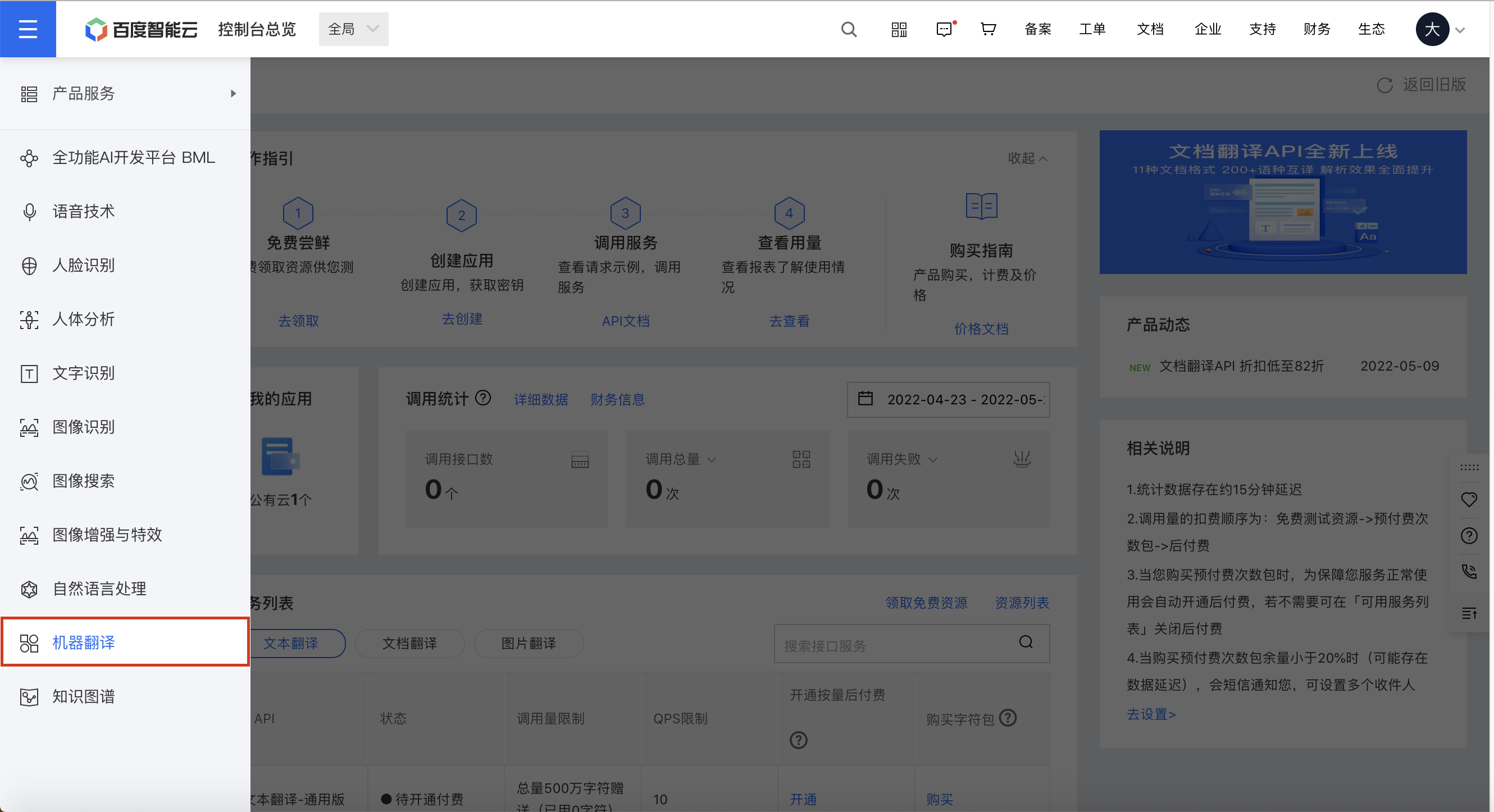Click the Baidu AI Cloud logo

[x=141, y=29]
